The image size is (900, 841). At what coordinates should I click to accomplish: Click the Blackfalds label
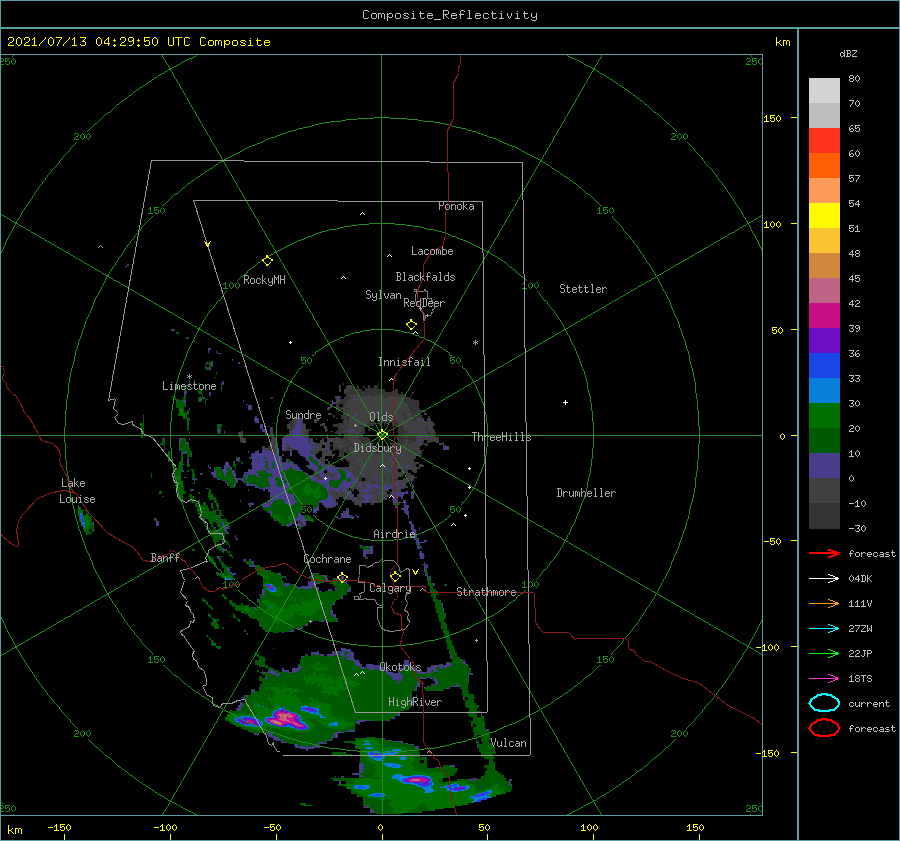pos(425,277)
